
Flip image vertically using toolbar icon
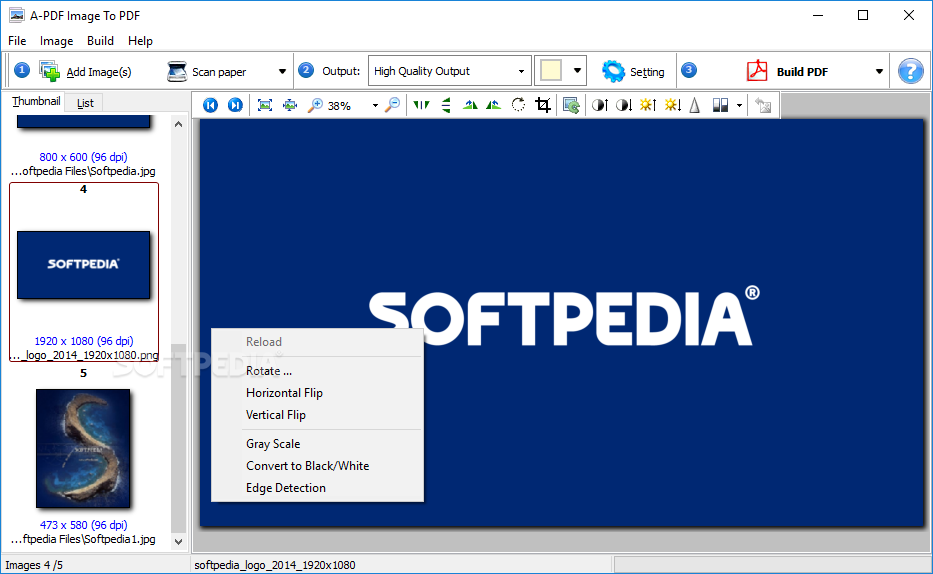(x=446, y=105)
